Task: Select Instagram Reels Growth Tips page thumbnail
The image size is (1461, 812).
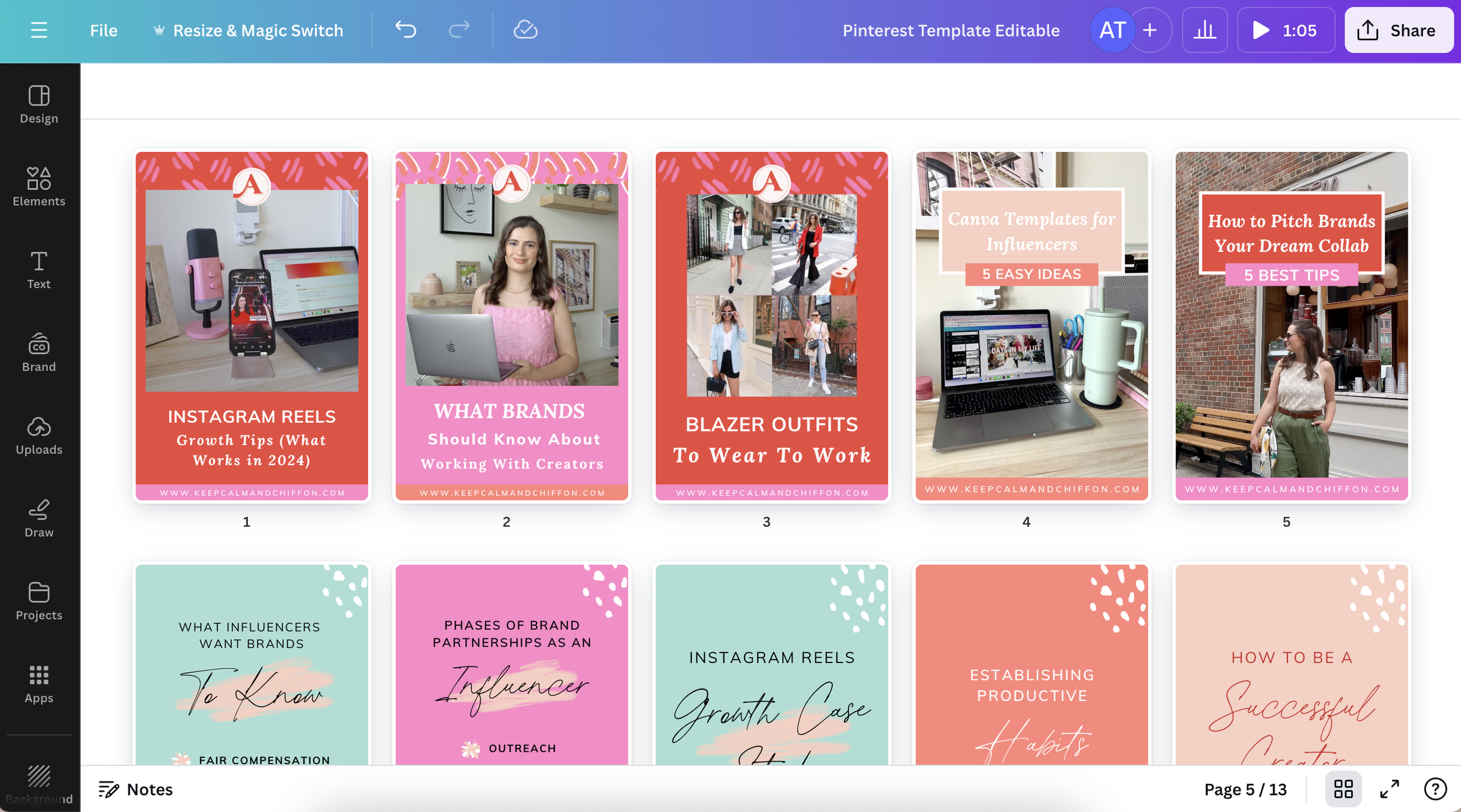Action: click(252, 326)
